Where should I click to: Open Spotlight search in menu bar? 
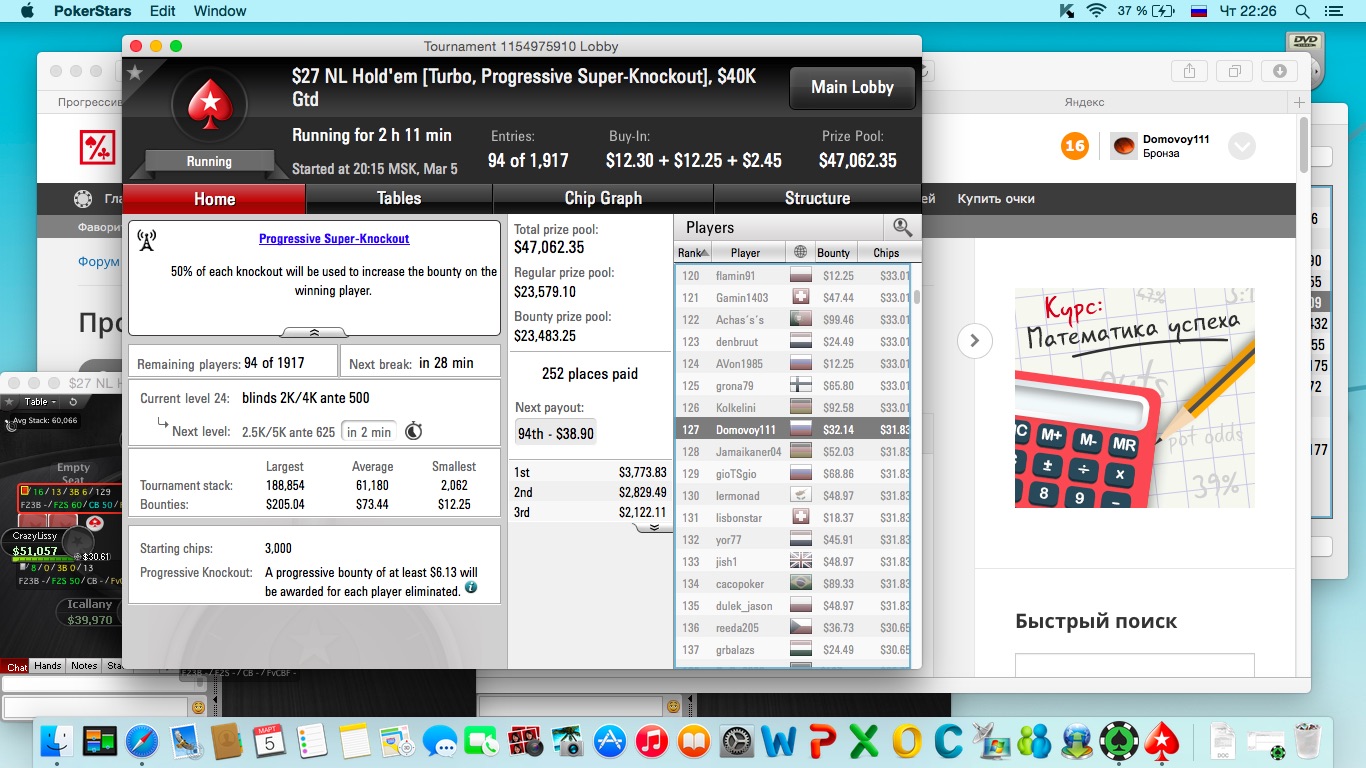pyautogui.click(x=1302, y=11)
